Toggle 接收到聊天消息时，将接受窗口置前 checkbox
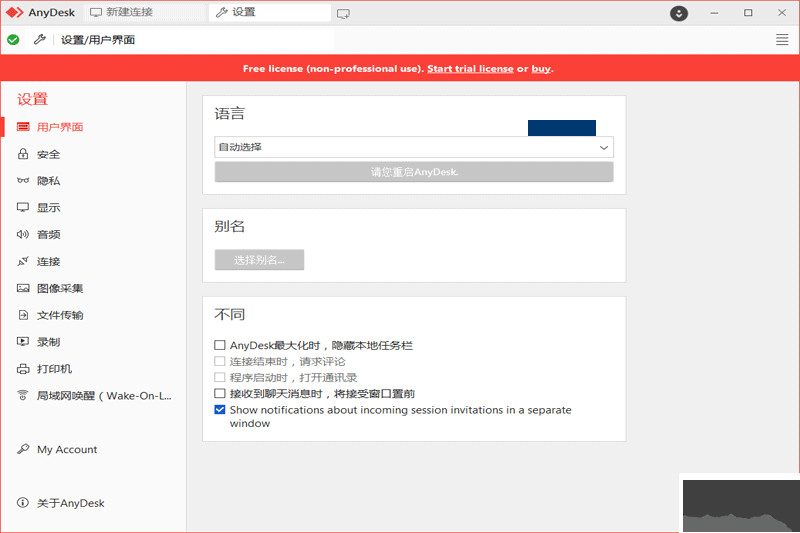The height and width of the screenshot is (533, 800). coord(219,393)
